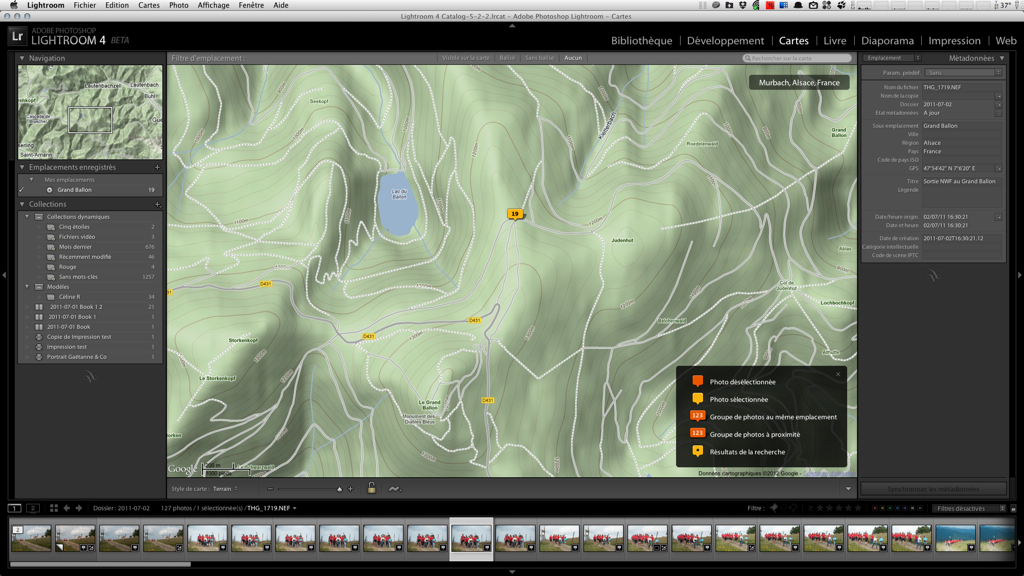Open the Affichage menu
This screenshot has height=576, width=1024.
(213, 5)
